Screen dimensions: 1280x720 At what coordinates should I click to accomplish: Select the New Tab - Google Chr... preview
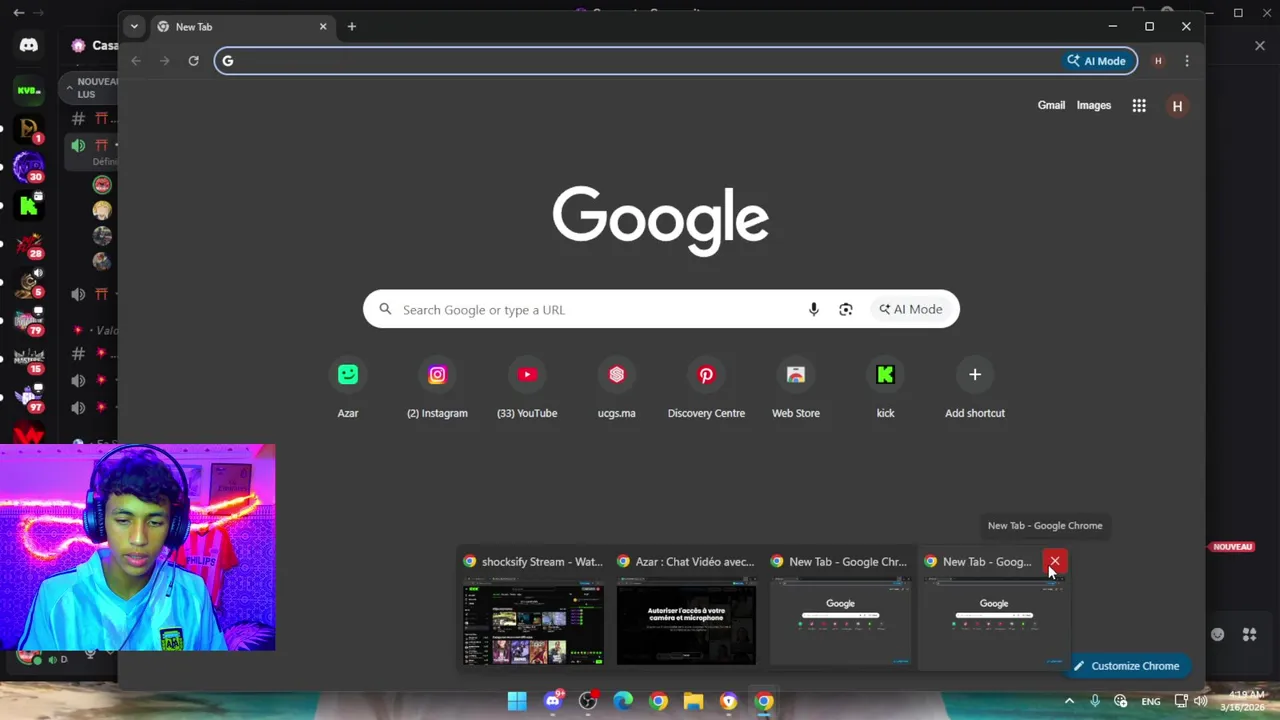840,609
